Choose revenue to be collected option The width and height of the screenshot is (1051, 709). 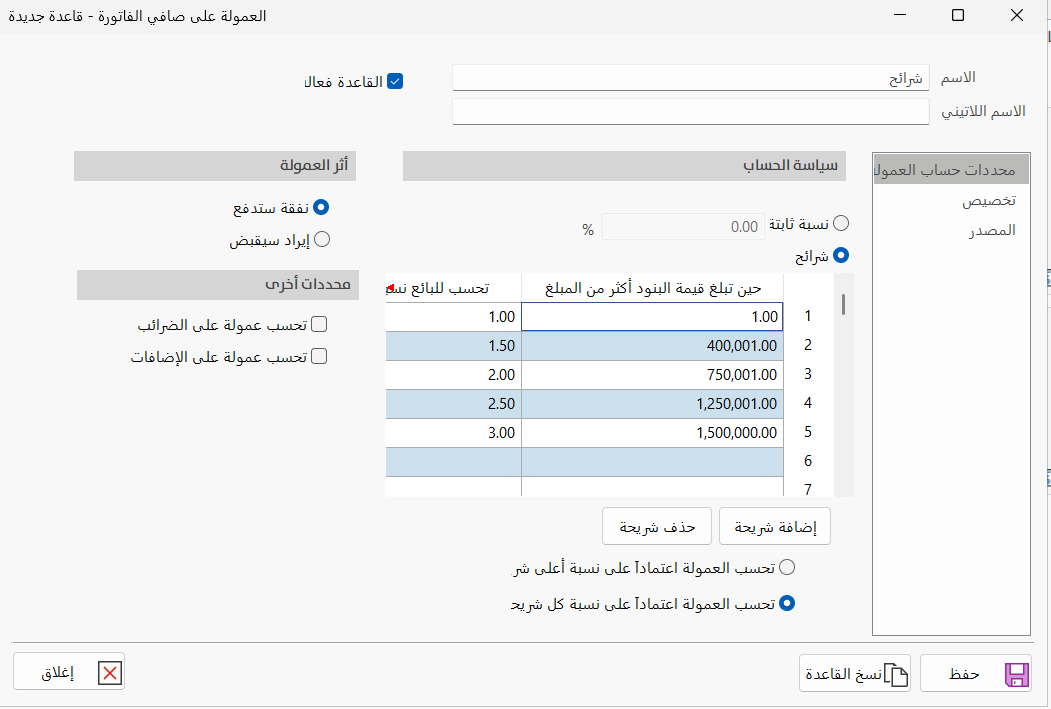[x=322, y=240]
